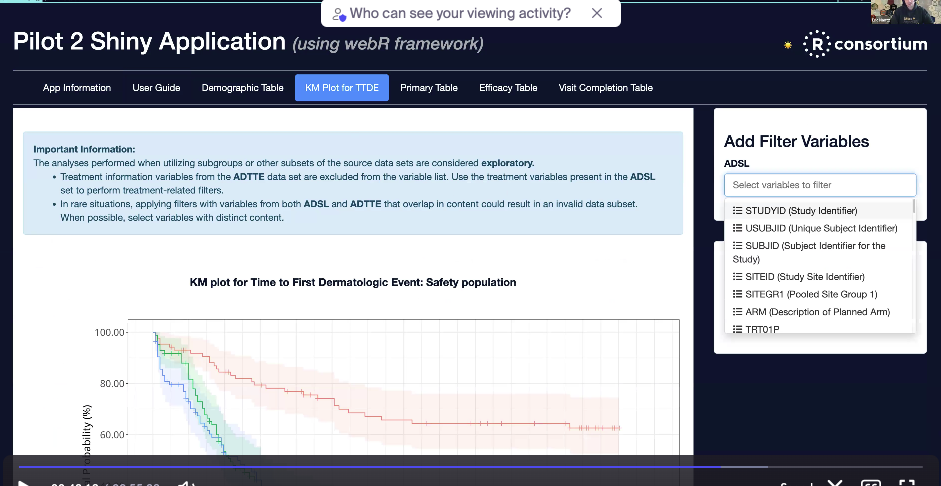This screenshot has width=941, height=486.
Task: Select SITEID (Study Site Identifier) item
Action: (804, 276)
